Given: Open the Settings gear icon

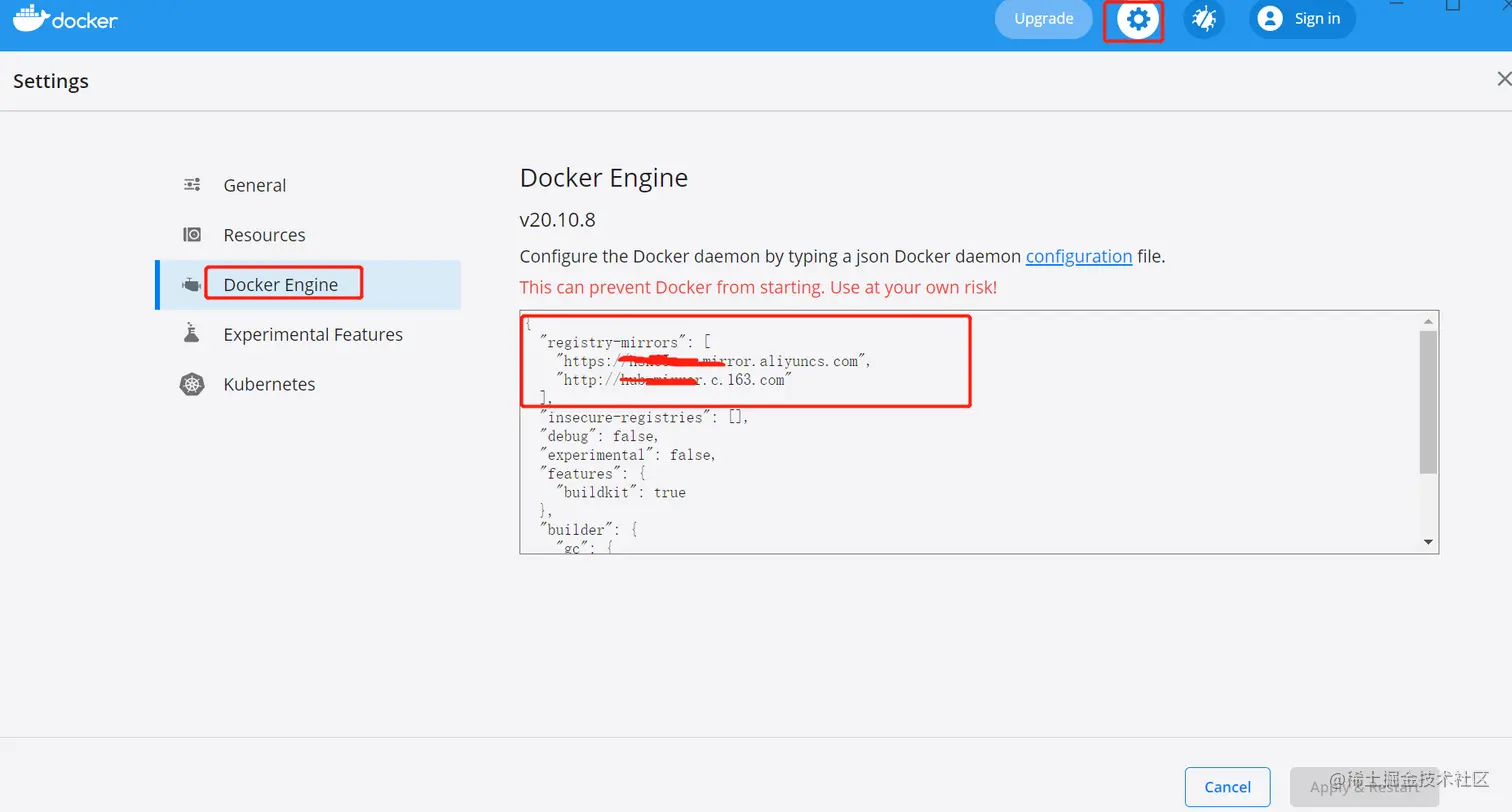Looking at the screenshot, I should (x=1133, y=18).
